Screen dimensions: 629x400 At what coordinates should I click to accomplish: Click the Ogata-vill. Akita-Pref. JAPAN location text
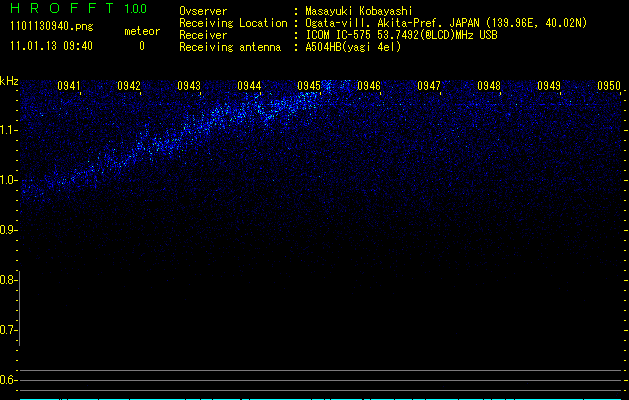pos(446,23)
